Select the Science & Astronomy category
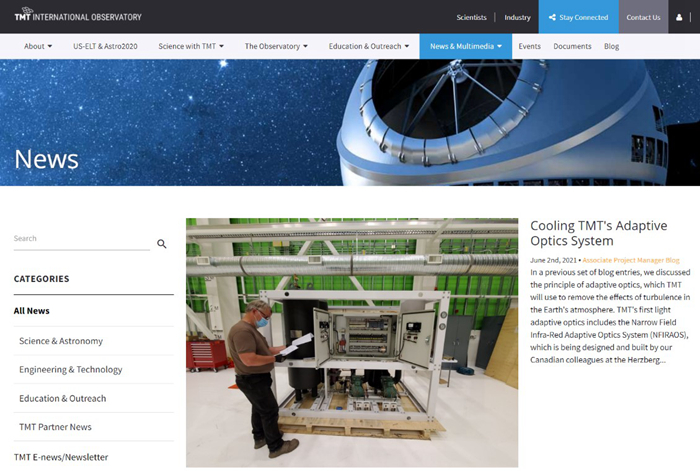 pos(61,341)
